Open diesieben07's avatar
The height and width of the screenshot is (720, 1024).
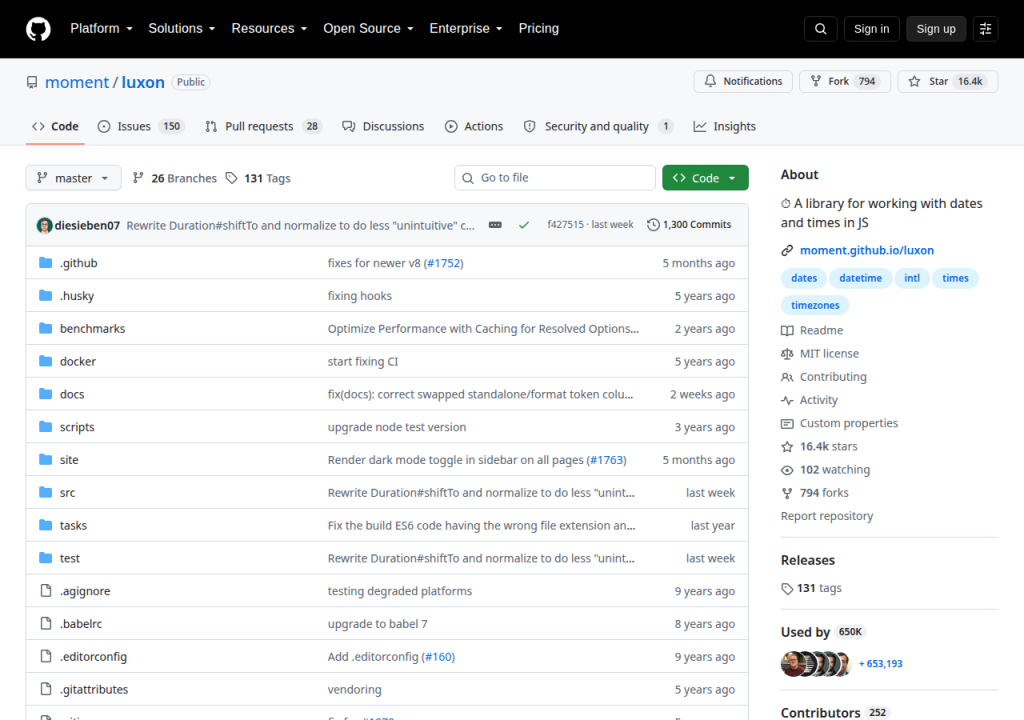(x=44, y=225)
